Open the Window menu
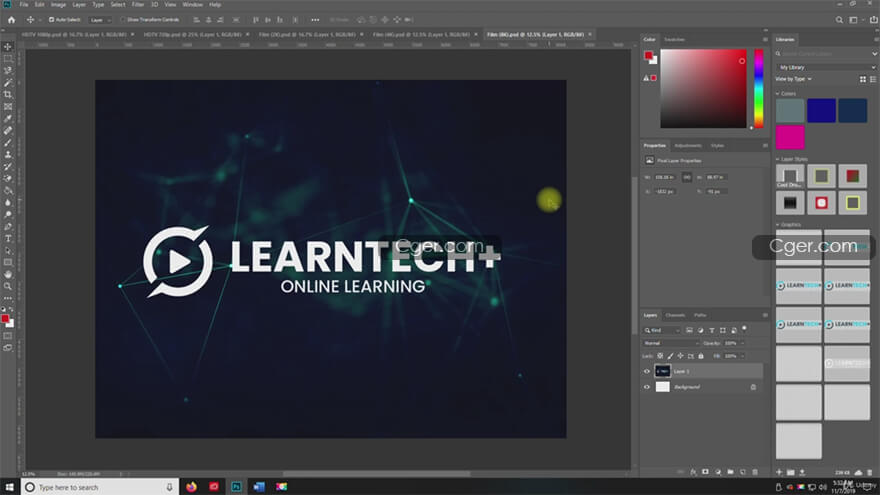The image size is (880, 495). pyautogui.click(x=192, y=4)
